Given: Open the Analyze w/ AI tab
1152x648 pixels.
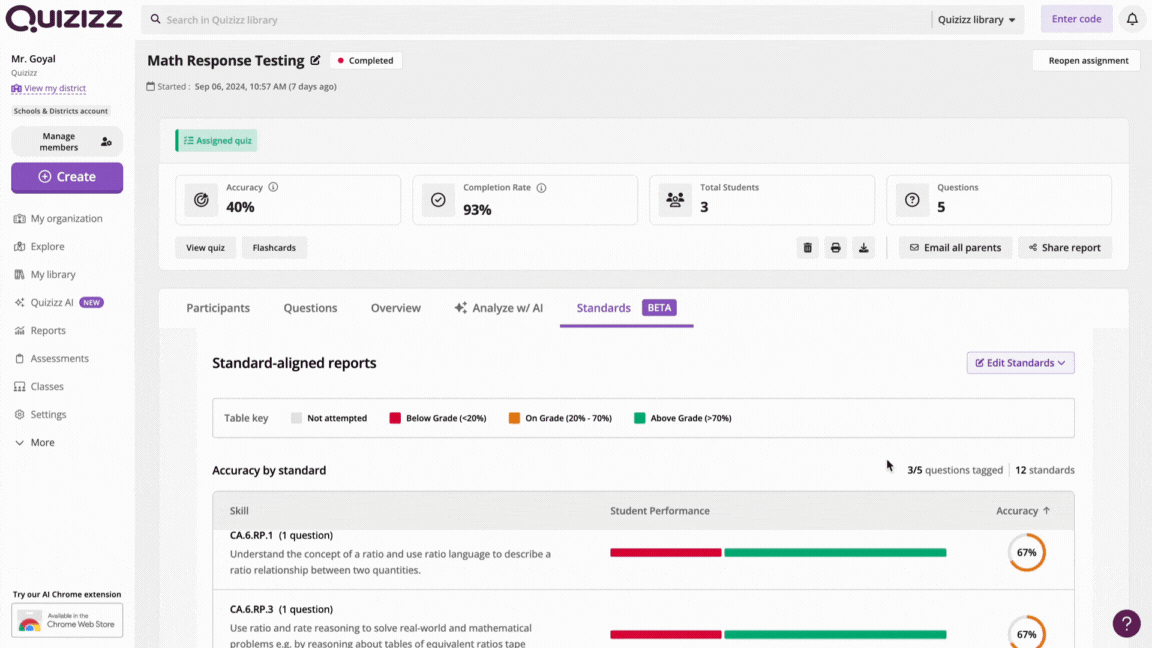Looking at the screenshot, I should point(499,308).
